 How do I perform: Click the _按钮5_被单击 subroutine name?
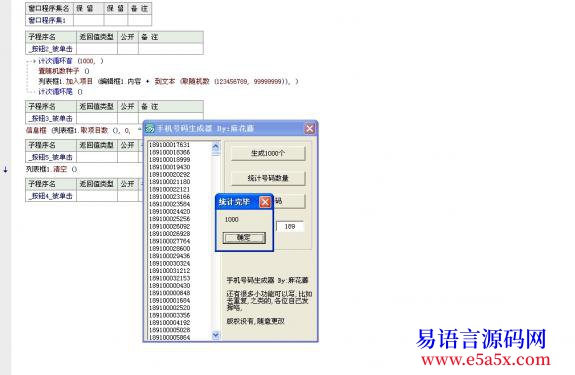[51, 157]
